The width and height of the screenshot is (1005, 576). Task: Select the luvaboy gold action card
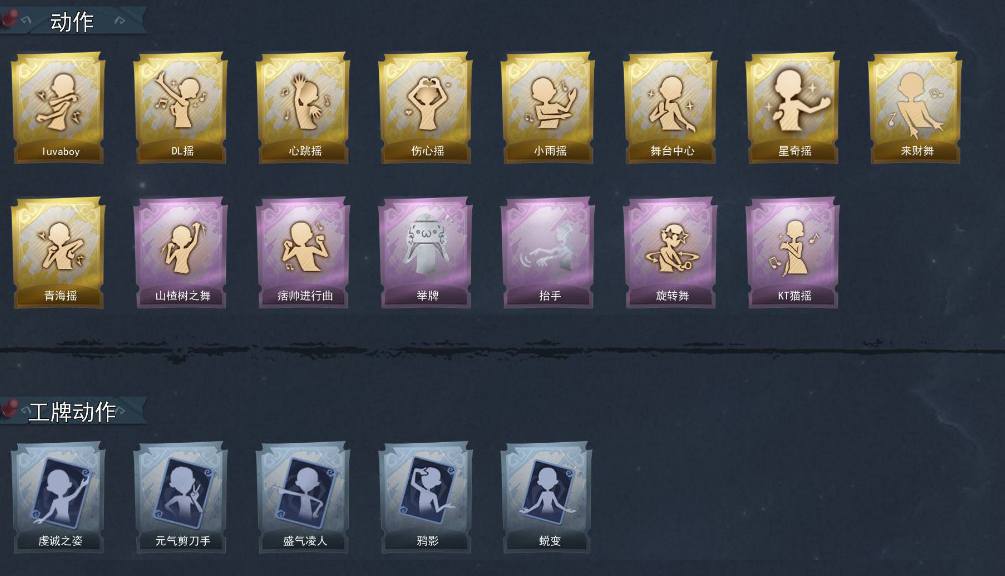(58, 108)
